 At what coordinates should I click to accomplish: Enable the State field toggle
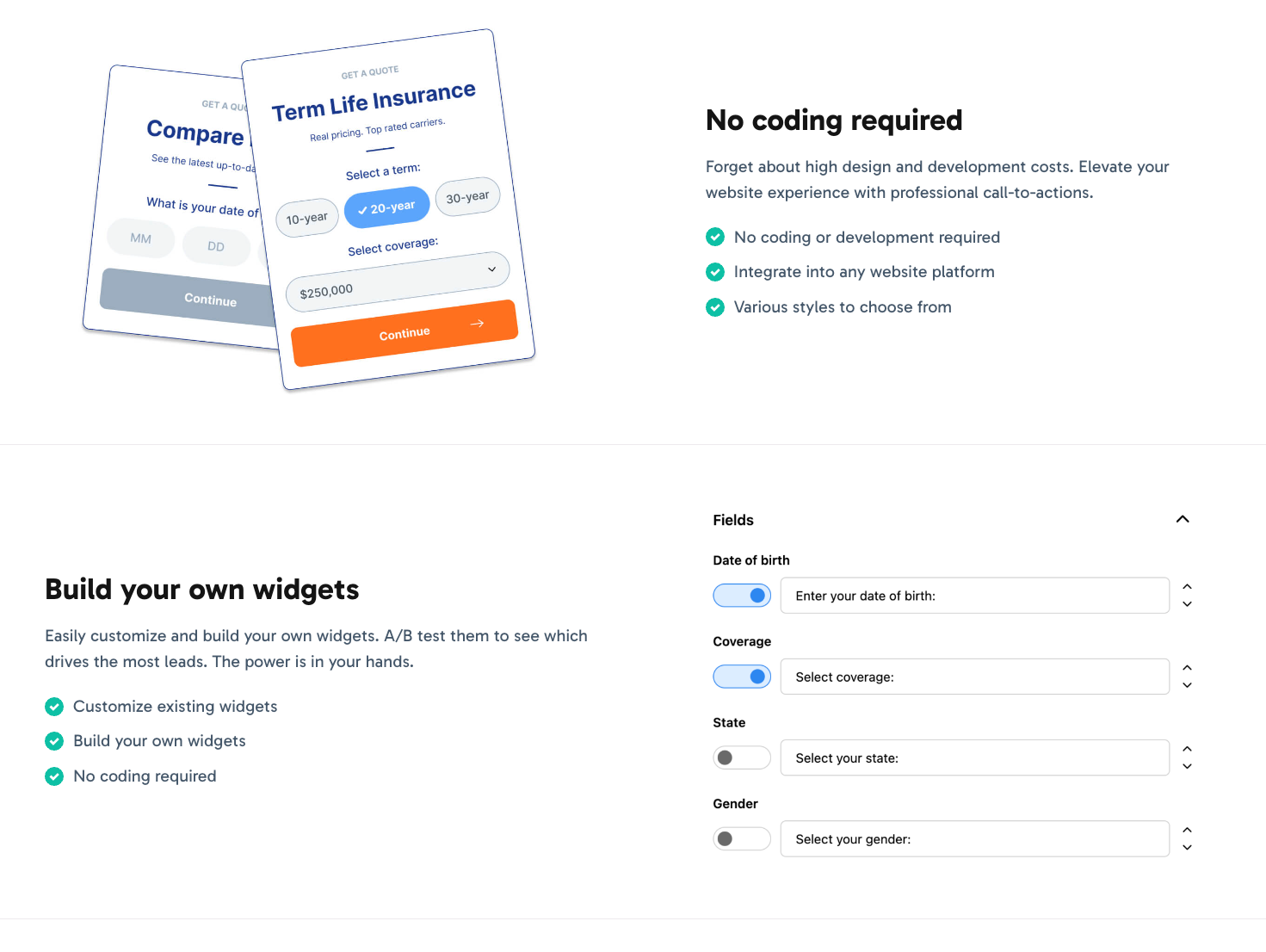(742, 757)
